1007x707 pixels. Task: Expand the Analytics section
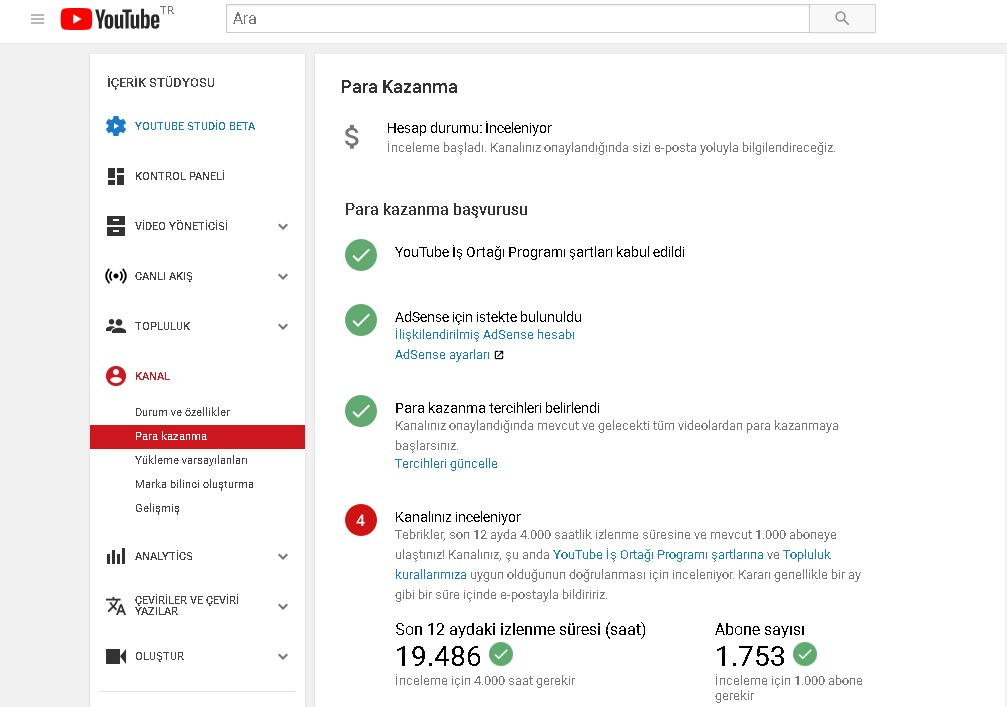[283, 556]
